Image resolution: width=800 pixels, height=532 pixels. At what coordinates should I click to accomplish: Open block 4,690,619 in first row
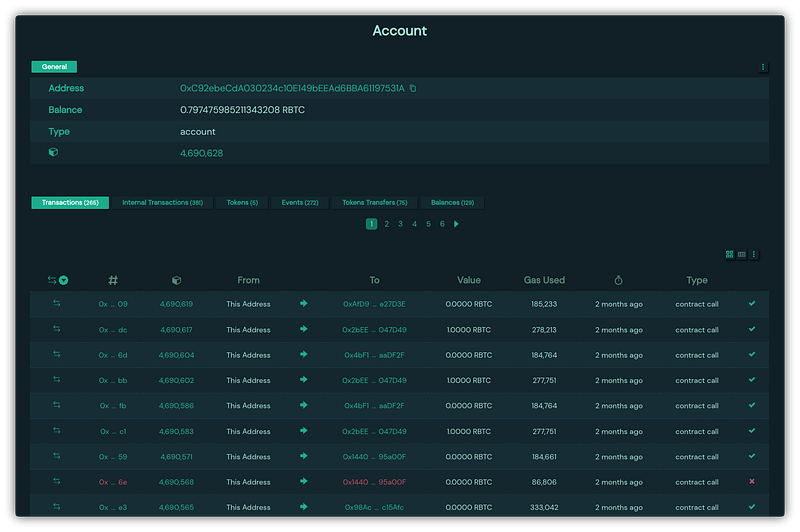(x=176, y=304)
